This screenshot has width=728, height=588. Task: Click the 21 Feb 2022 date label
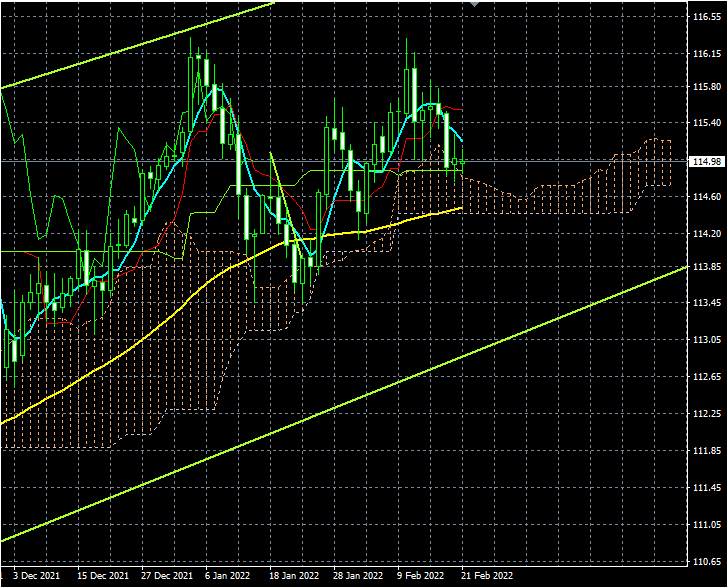(487, 576)
